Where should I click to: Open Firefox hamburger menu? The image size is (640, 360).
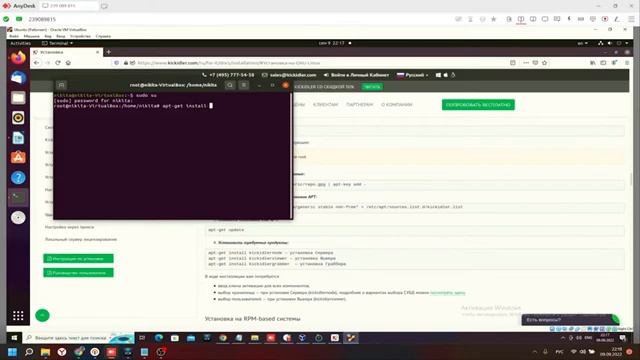627,63
